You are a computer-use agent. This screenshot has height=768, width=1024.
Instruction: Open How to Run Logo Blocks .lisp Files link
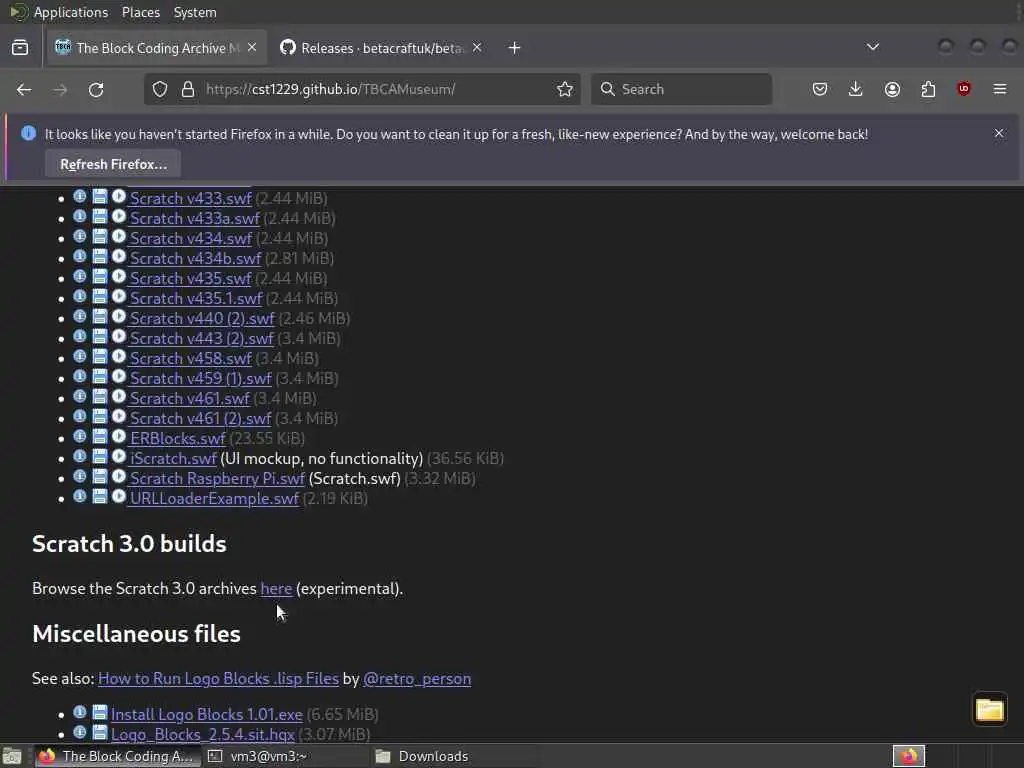[x=218, y=679]
